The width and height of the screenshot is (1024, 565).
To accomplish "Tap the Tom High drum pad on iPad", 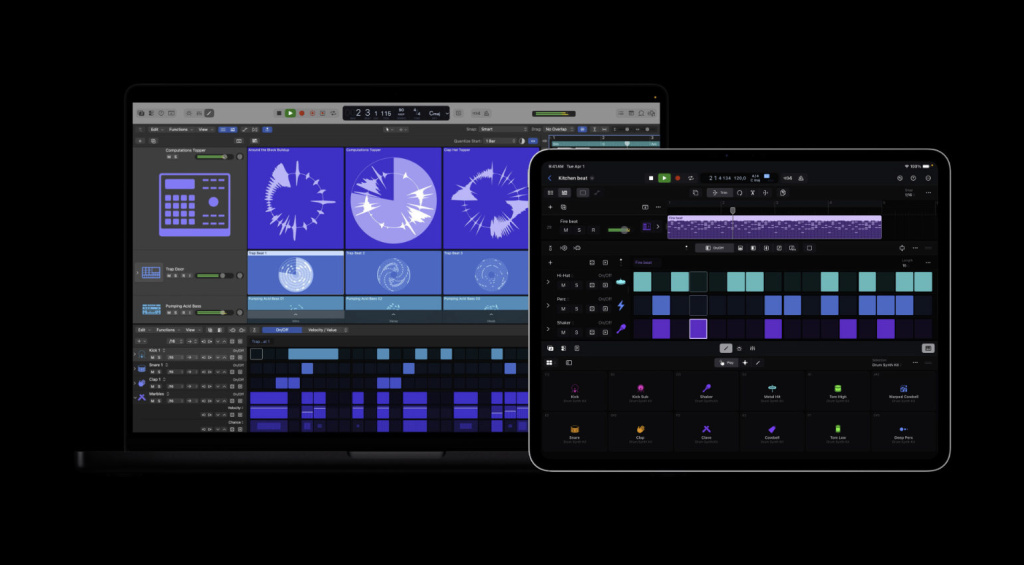I will tap(837, 392).
